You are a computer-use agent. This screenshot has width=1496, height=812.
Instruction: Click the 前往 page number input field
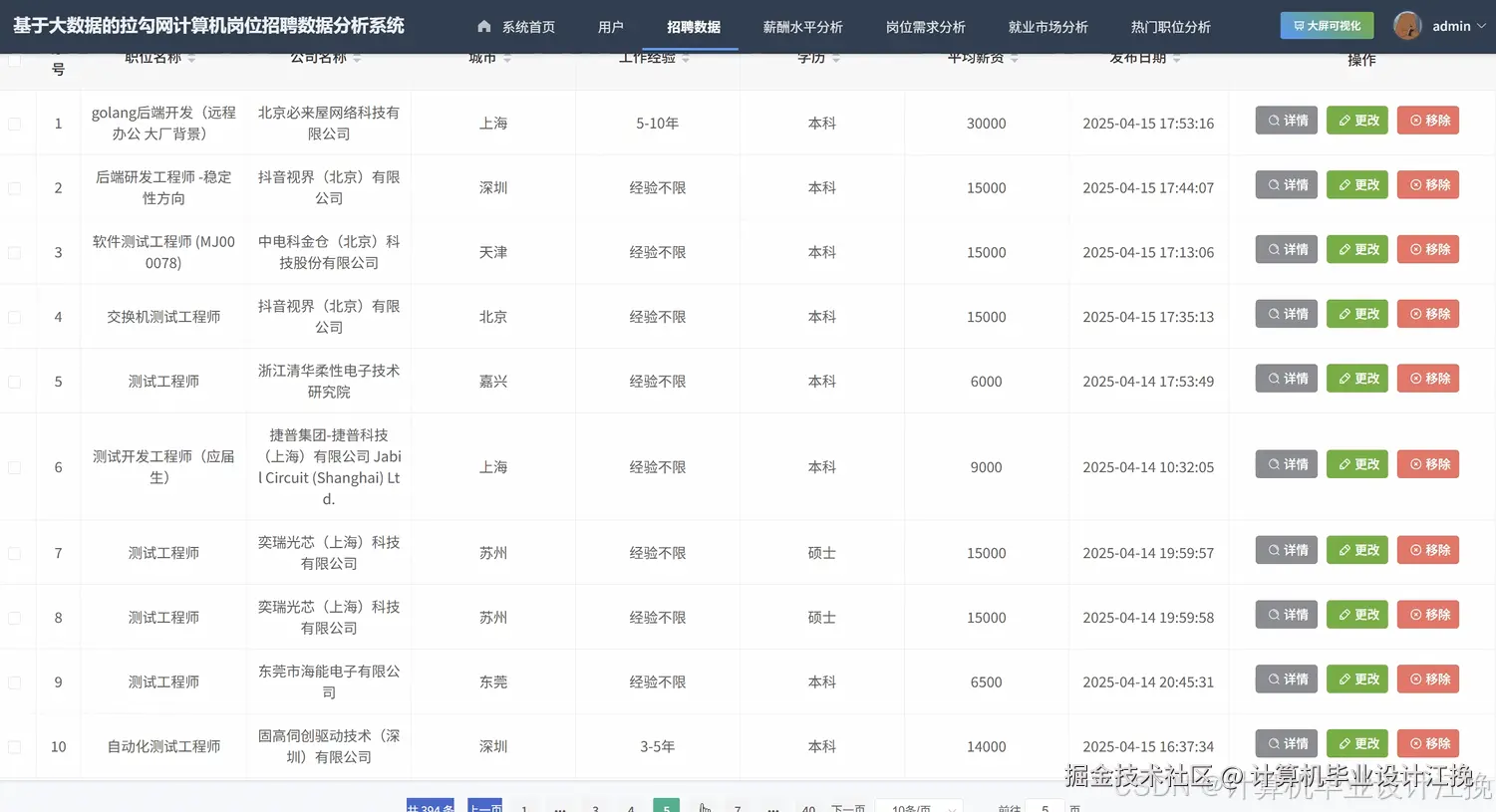click(x=1044, y=807)
